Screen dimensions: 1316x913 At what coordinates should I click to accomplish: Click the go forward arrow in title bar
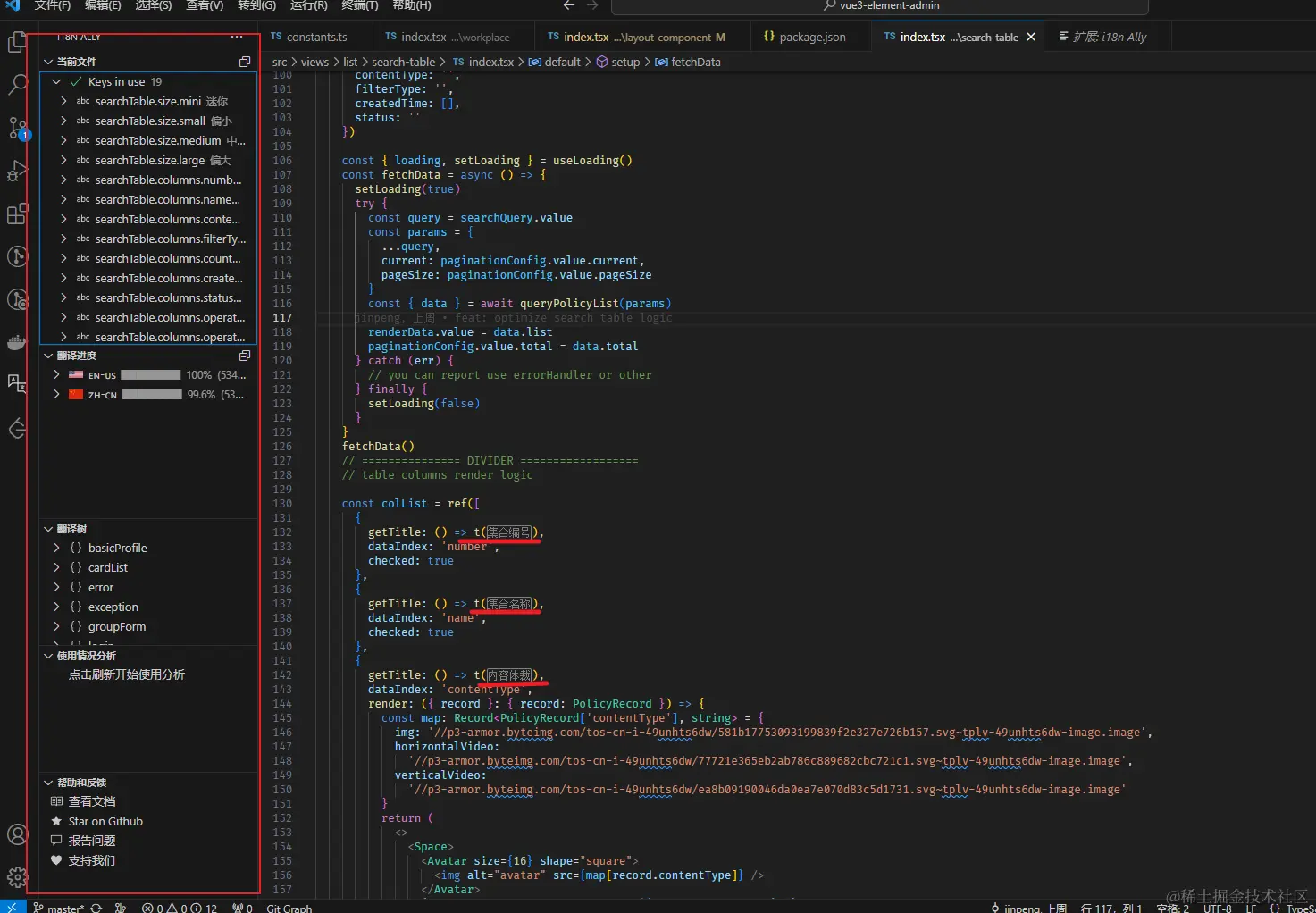coord(592,5)
